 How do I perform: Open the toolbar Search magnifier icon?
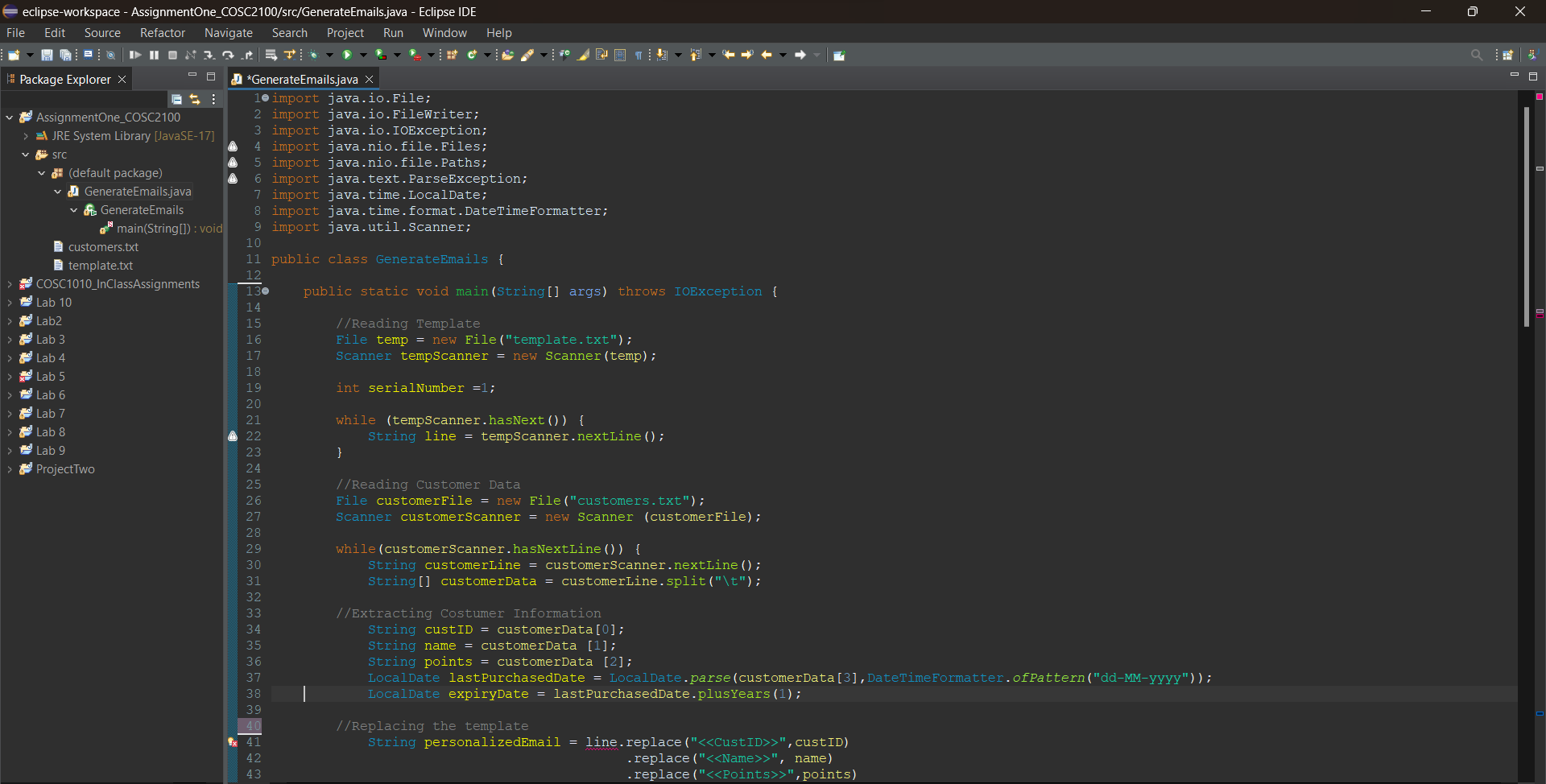pos(1476,55)
